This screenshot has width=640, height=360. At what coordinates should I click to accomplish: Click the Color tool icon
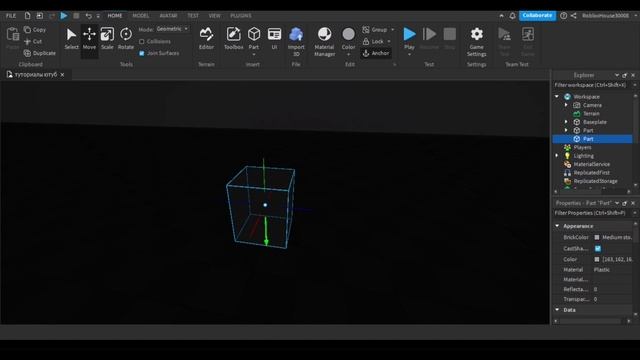(348, 34)
